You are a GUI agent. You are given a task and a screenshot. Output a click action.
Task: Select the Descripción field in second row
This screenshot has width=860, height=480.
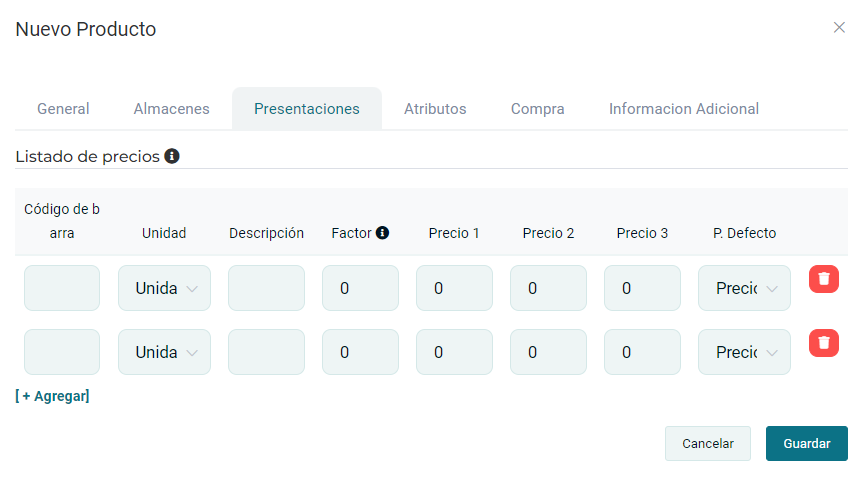[266, 352]
